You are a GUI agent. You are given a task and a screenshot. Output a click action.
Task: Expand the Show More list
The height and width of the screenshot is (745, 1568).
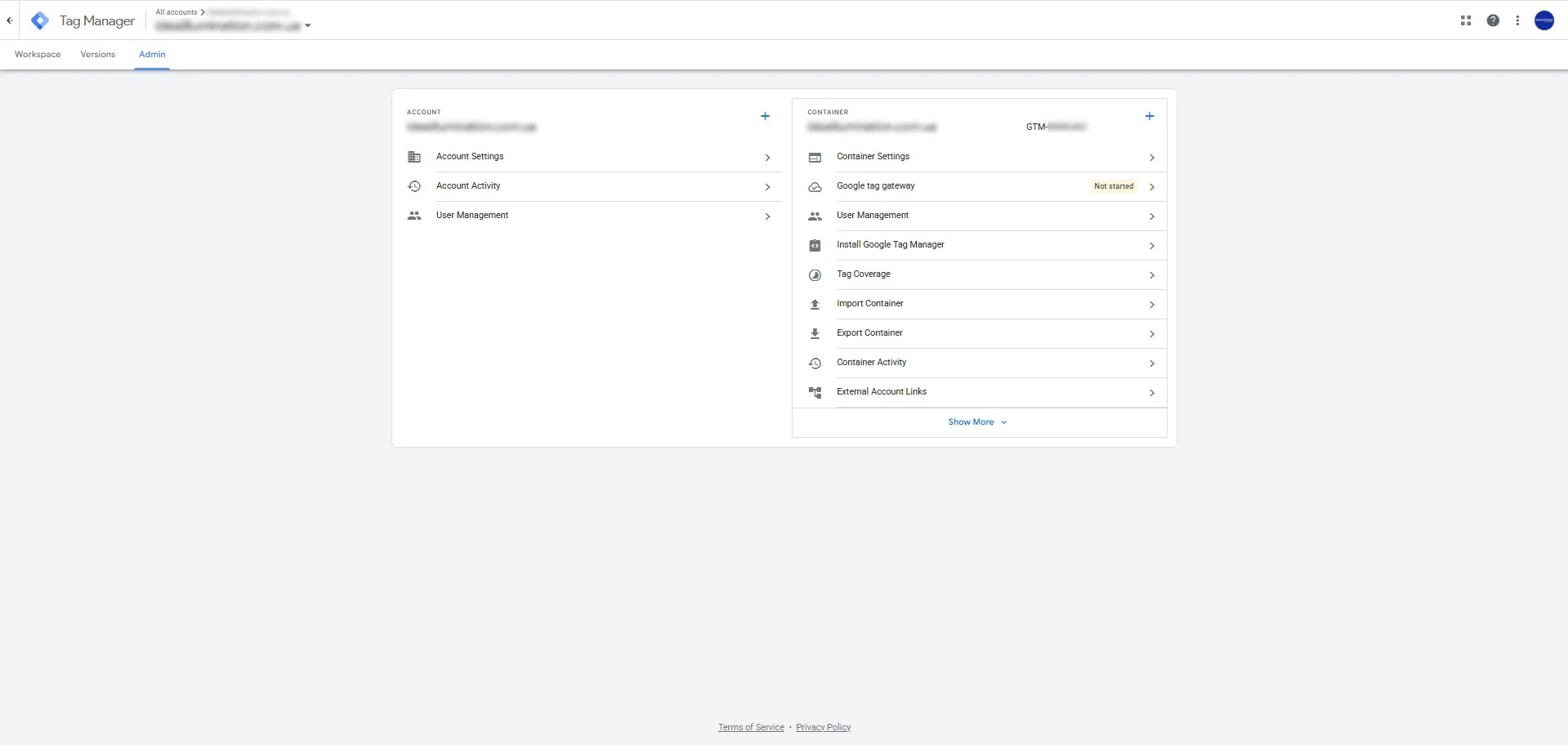(977, 422)
